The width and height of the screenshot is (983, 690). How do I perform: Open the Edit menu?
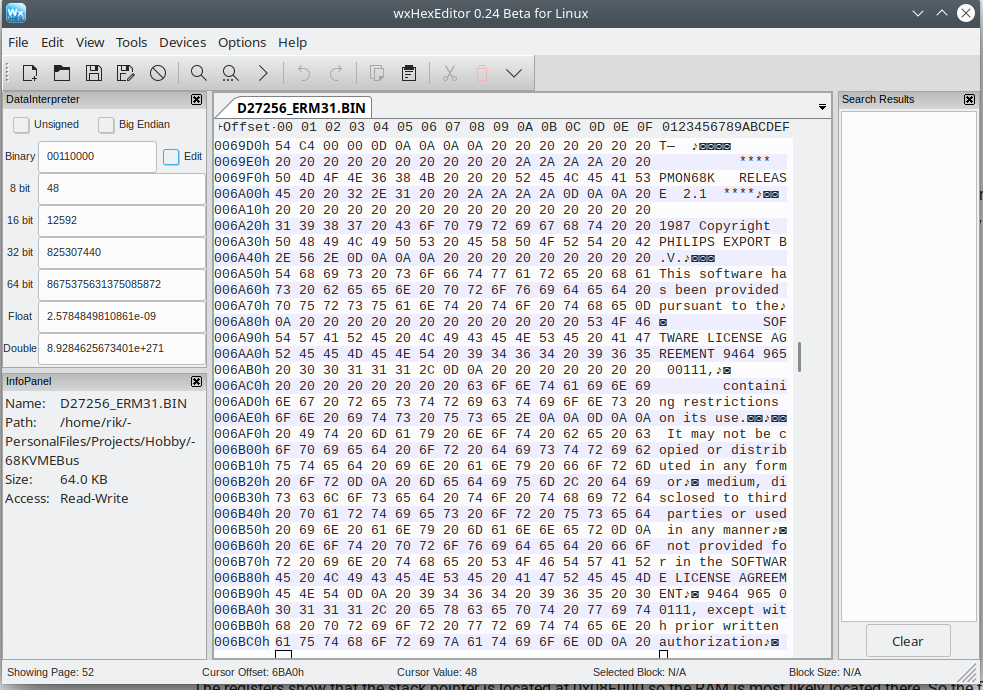pos(52,43)
